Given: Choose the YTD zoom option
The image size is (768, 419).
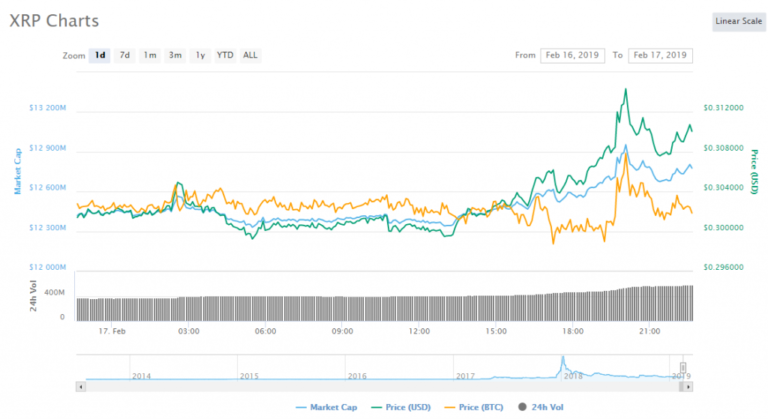Looking at the screenshot, I should [x=225, y=55].
